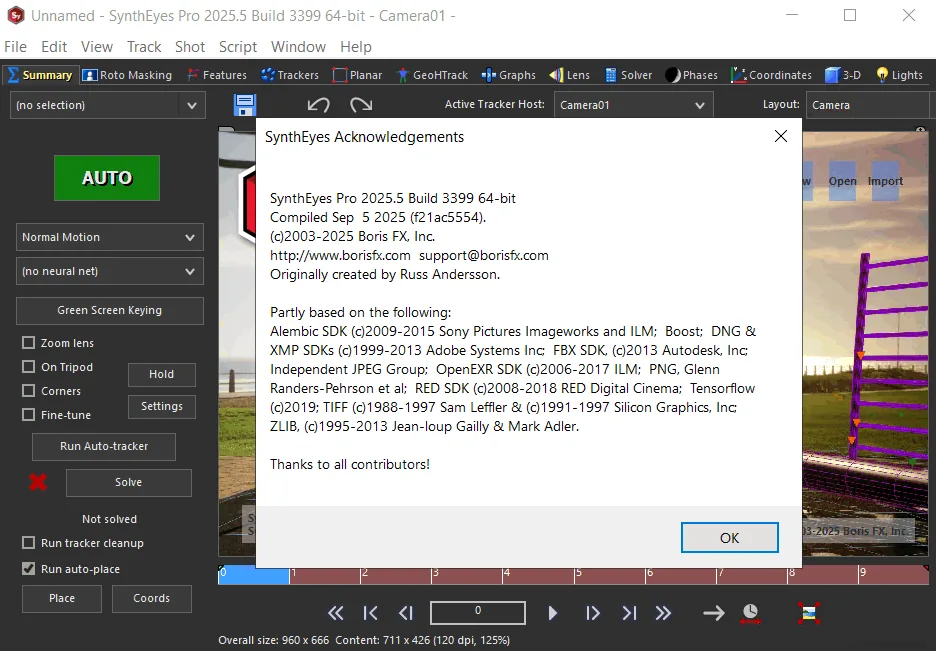Image resolution: width=936 pixels, height=651 pixels.
Task: Open the Phases room
Action: tap(691, 75)
